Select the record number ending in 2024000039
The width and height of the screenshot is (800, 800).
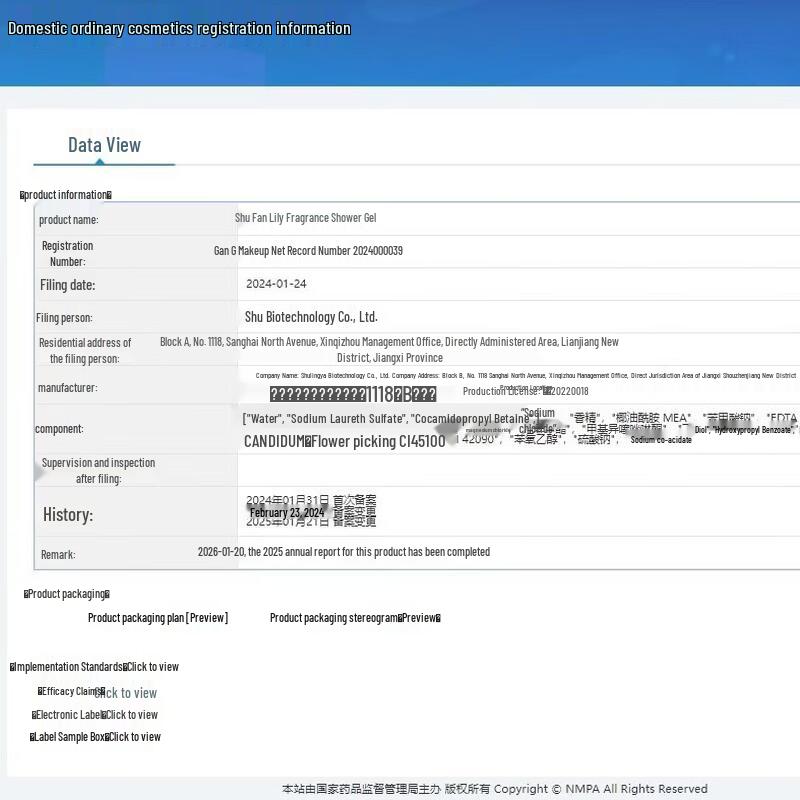tap(308, 251)
